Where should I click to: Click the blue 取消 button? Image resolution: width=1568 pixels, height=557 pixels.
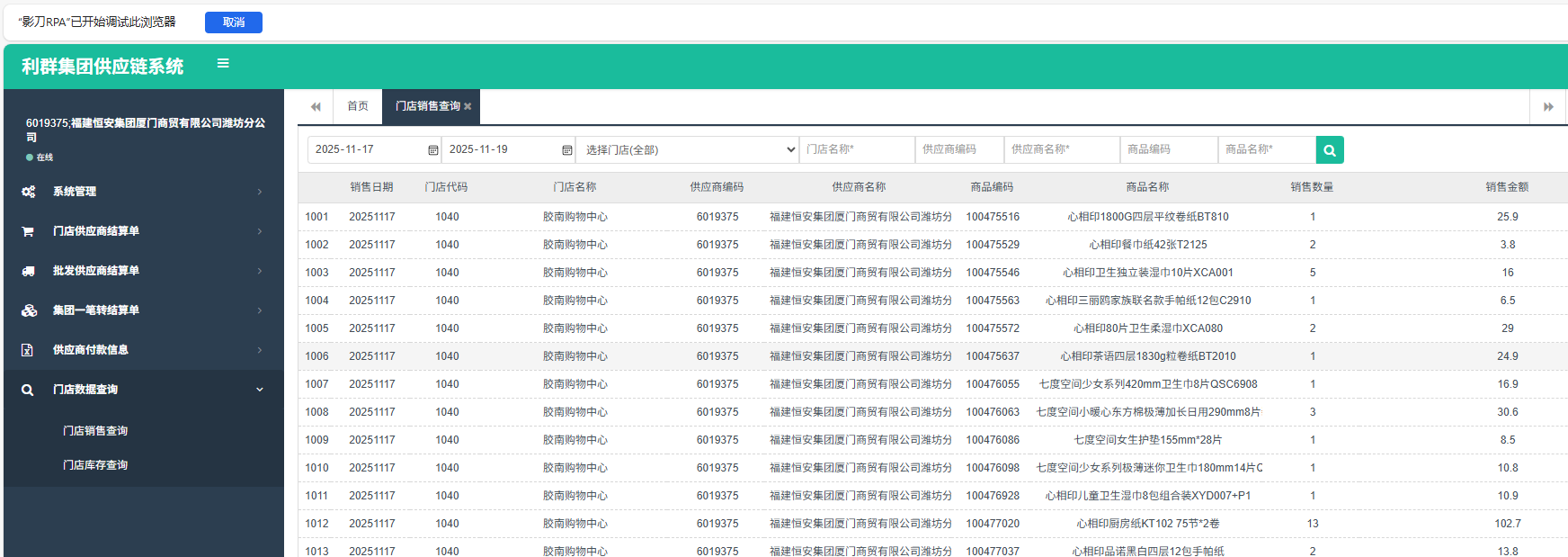(x=234, y=22)
